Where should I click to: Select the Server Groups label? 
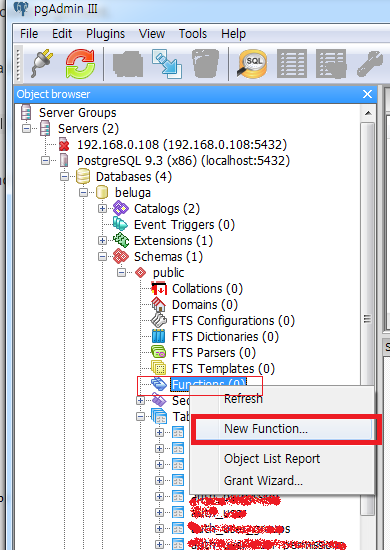(78, 113)
